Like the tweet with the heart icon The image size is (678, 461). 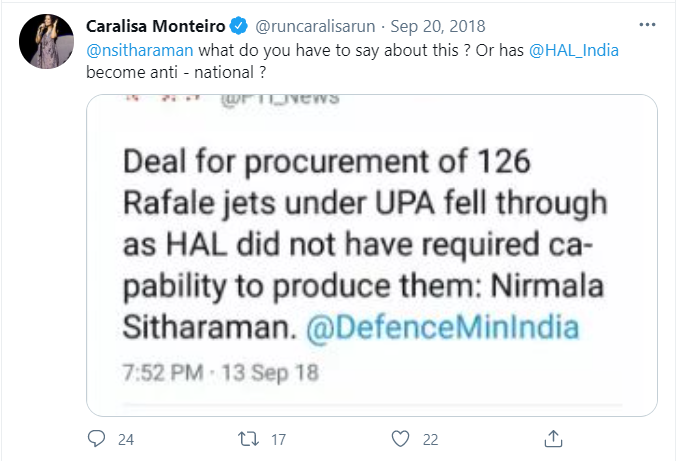[x=401, y=438]
